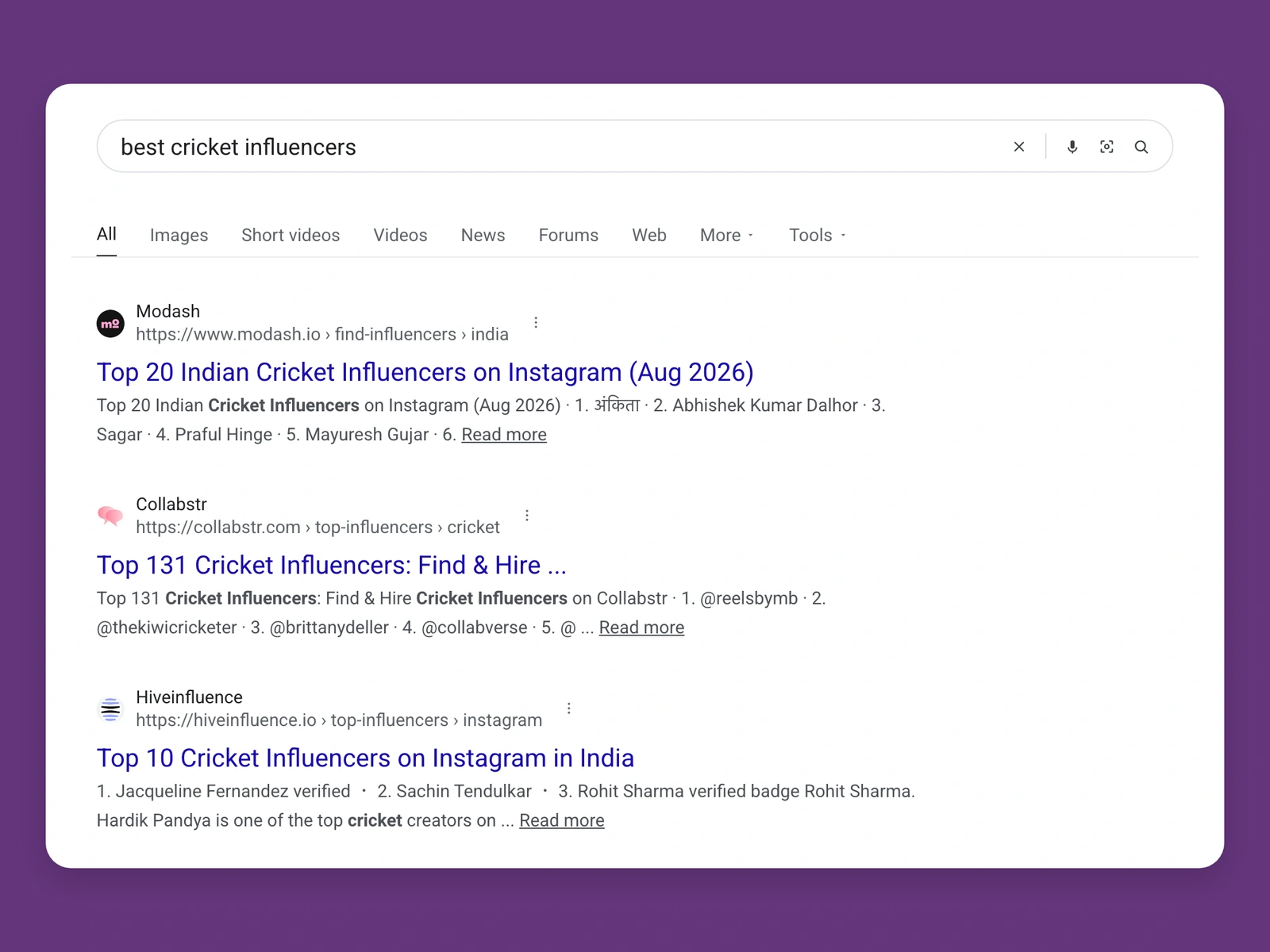Image resolution: width=1270 pixels, height=952 pixels.
Task: Switch to the Images tab
Action: [x=179, y=235]
